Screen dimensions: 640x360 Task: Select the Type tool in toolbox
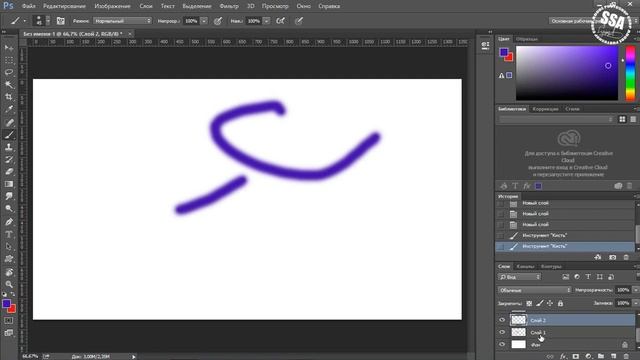coord(9,234)
